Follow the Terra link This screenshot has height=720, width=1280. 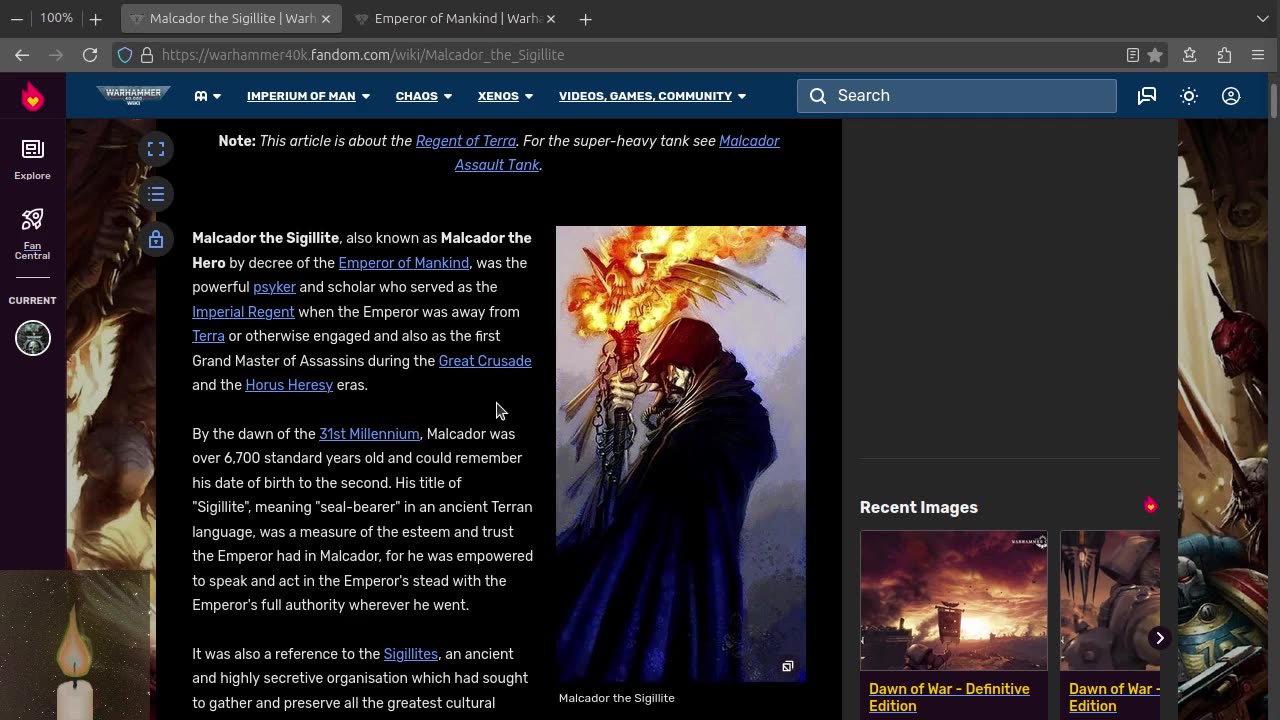click(x=208, y=336)
